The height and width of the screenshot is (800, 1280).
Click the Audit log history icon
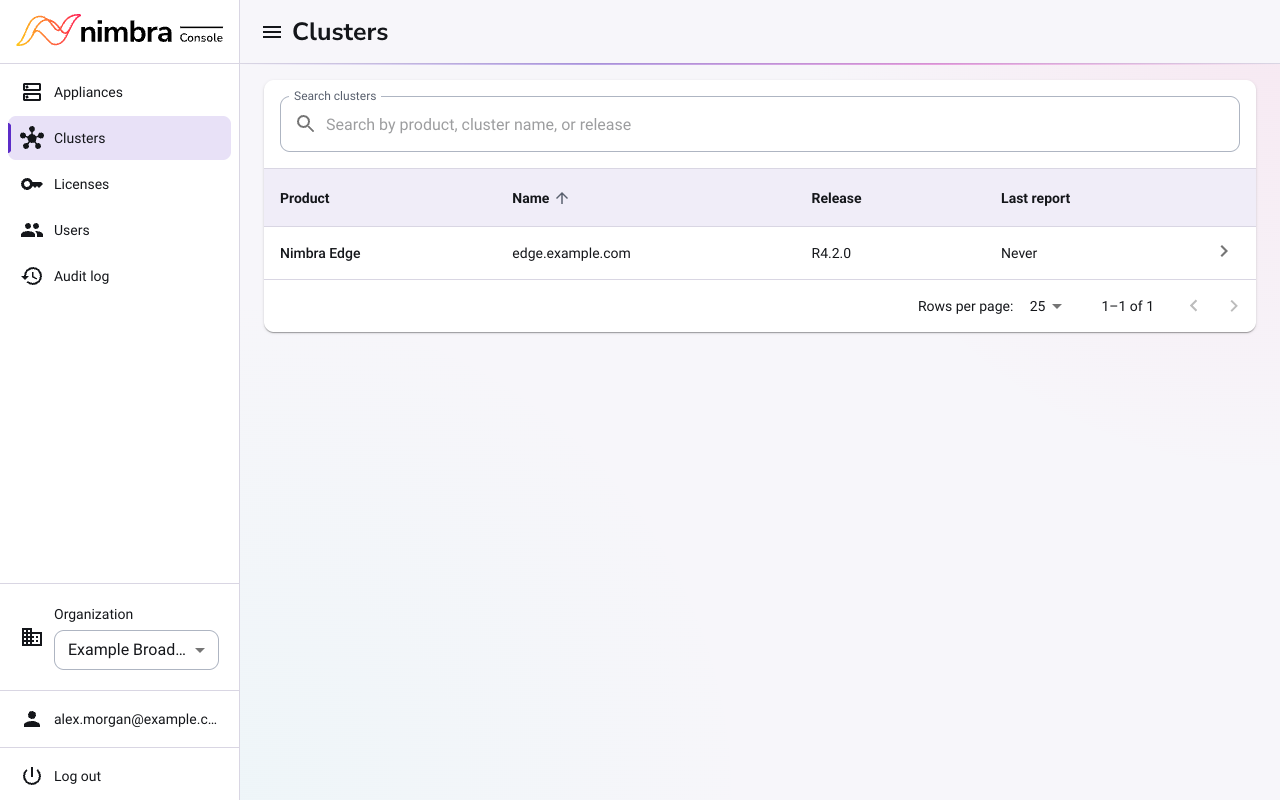(32, 276)
